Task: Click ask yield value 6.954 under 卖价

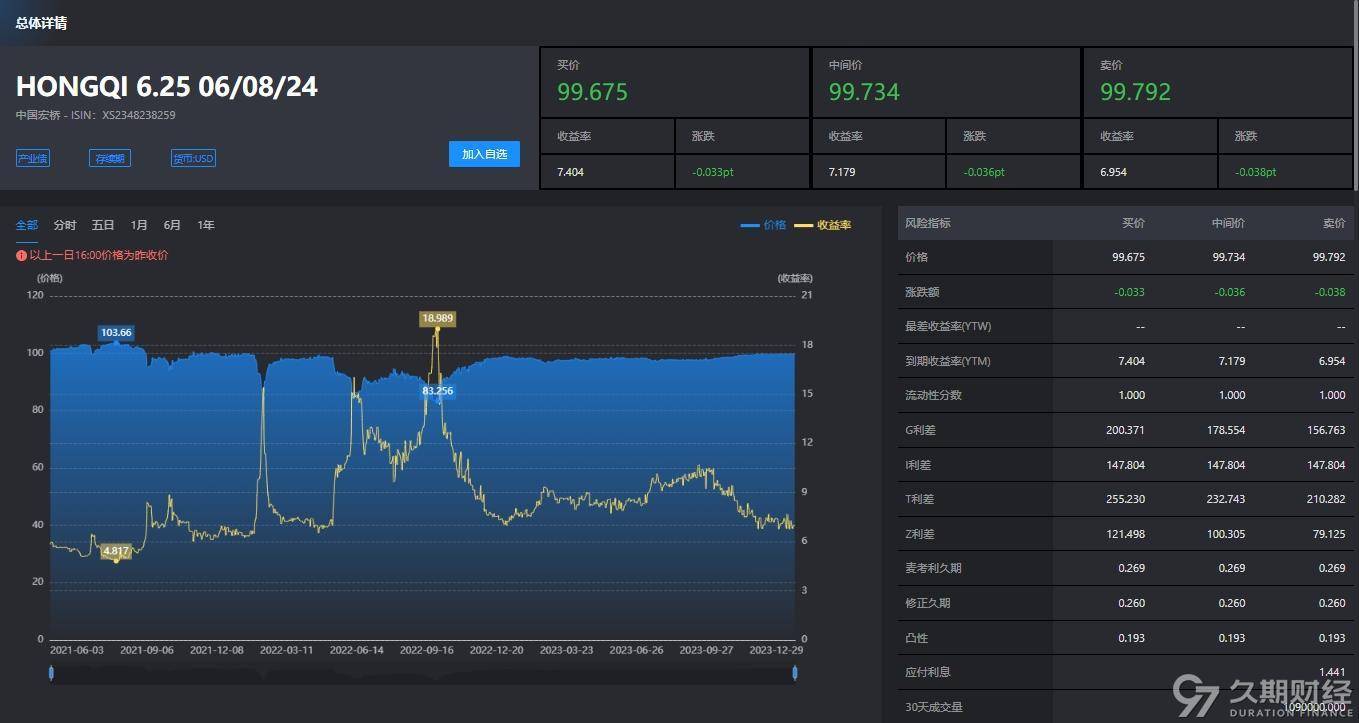Action: point(1114,172)
